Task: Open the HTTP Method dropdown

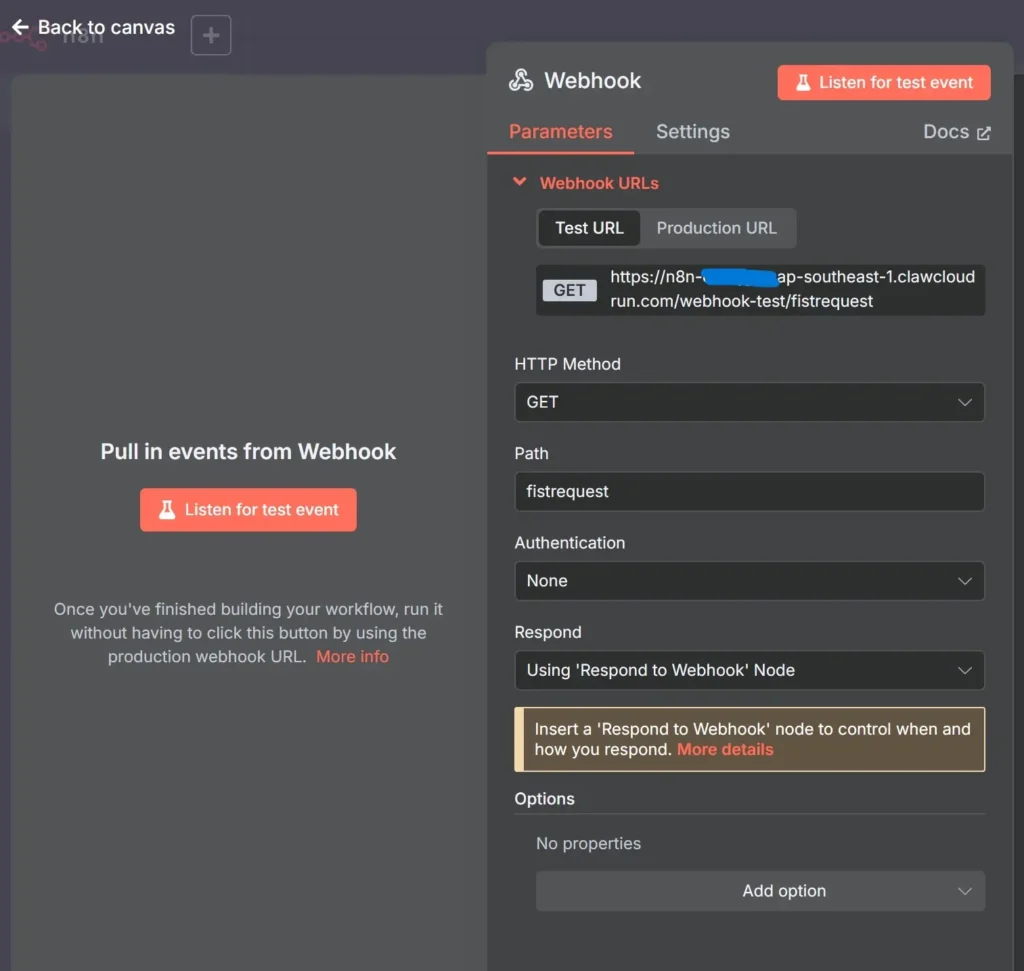Action: pyautogui.click(x=749, y=402)
